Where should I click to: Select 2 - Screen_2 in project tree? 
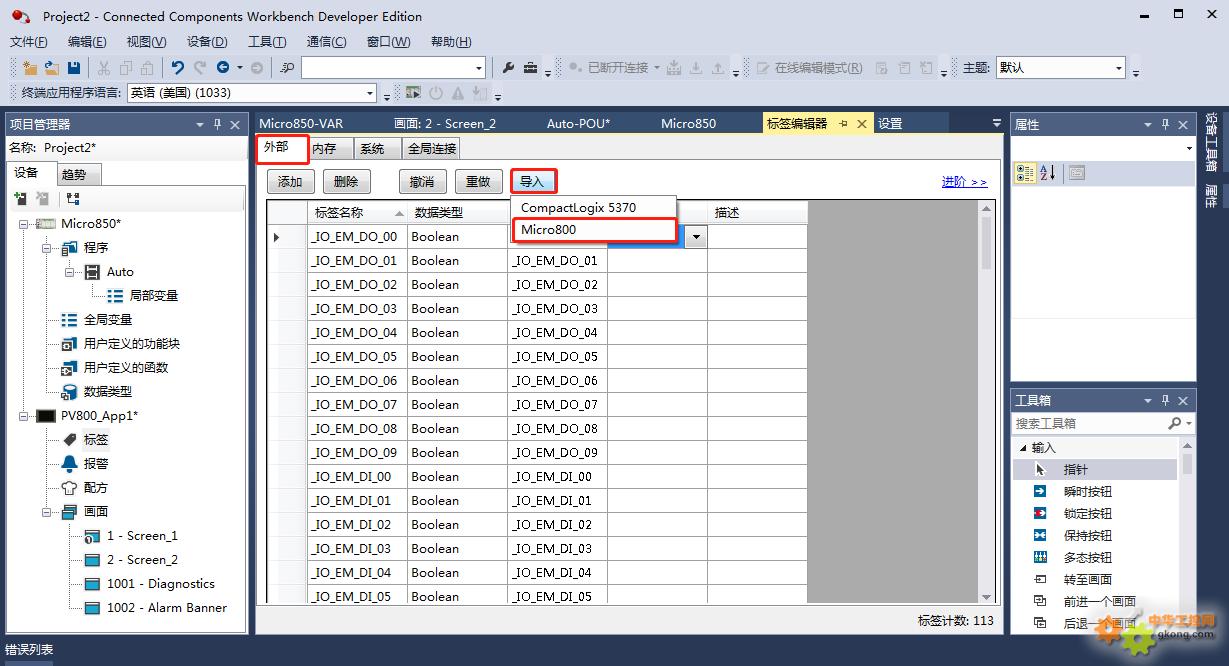coord(142,560)
